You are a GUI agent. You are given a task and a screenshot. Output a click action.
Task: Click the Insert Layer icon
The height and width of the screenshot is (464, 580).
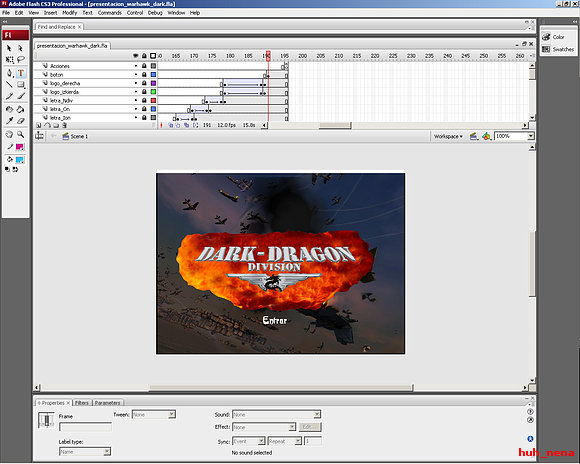tap(38, 125)
